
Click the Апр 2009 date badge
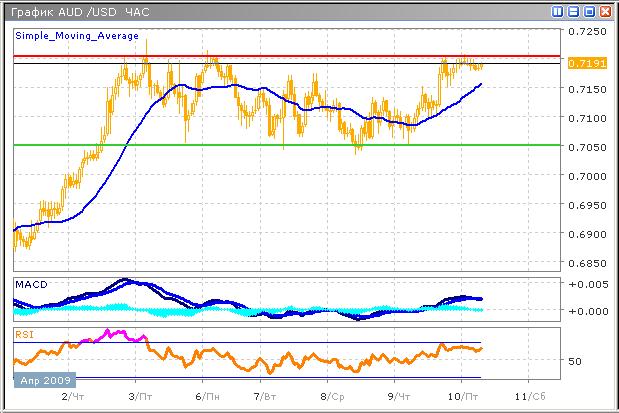(x=41, y=381)
